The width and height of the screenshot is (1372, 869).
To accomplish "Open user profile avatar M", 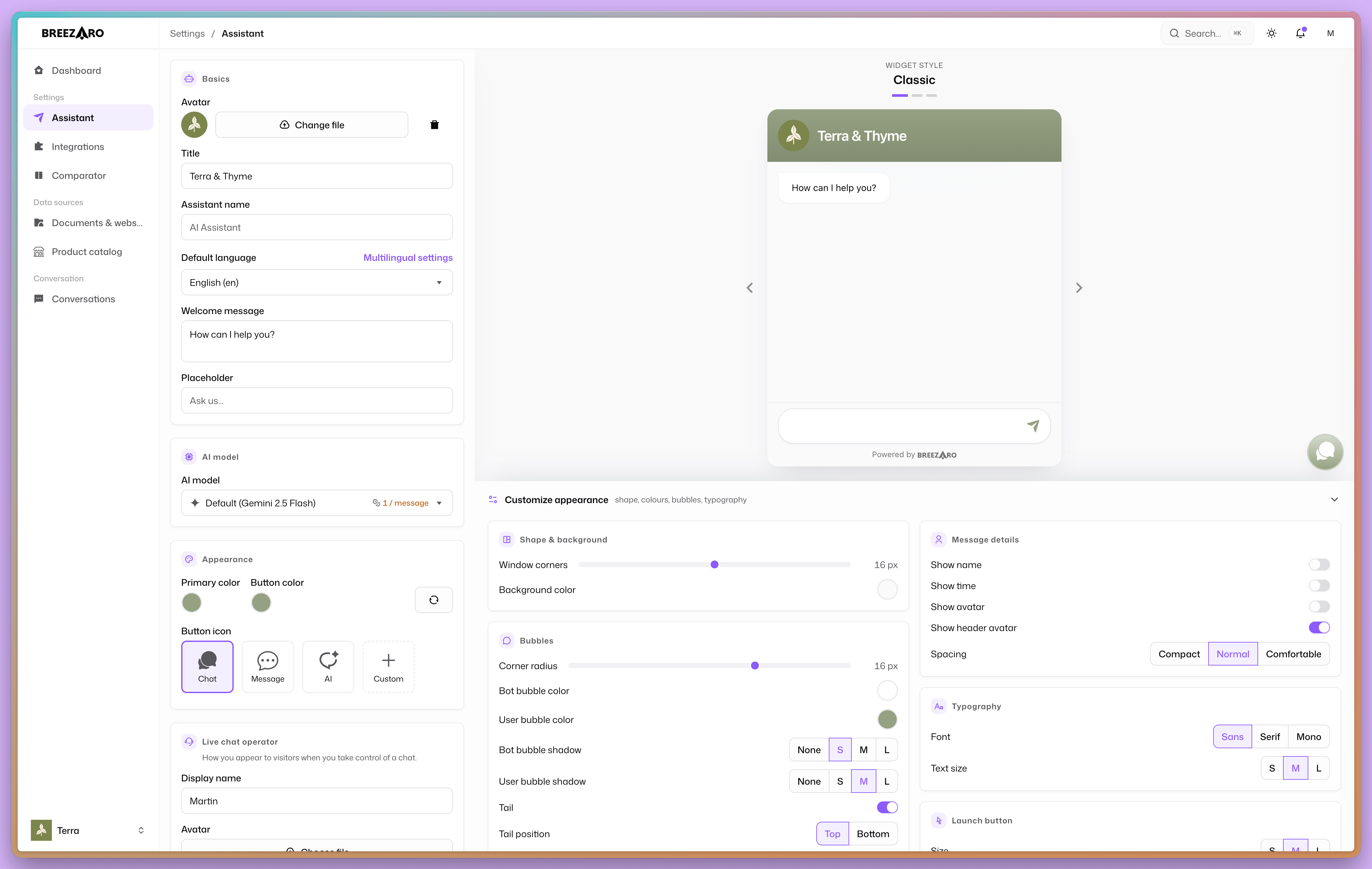I will [x=1330, y=33].
